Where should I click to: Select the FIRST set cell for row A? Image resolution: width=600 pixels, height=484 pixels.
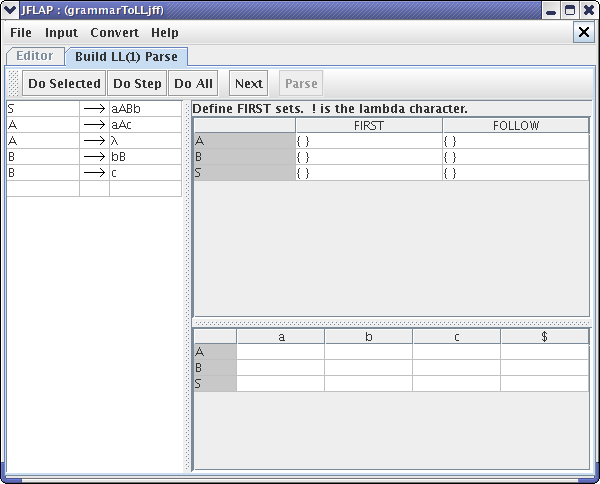pyautogui.click(x=369, y=141)
